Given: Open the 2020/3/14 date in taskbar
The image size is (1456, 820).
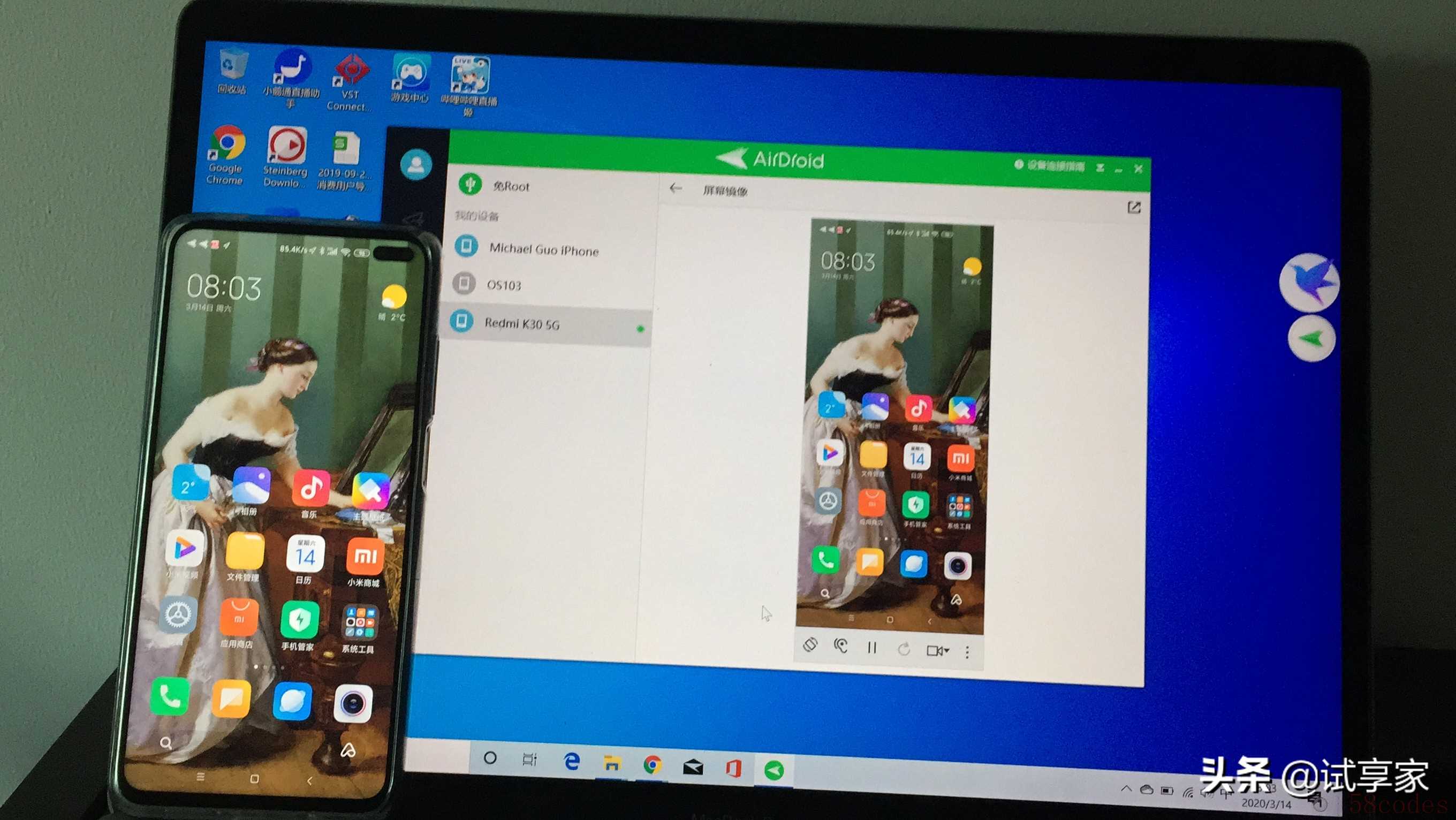Looking at the screenshot, I should coord(1266,803).
